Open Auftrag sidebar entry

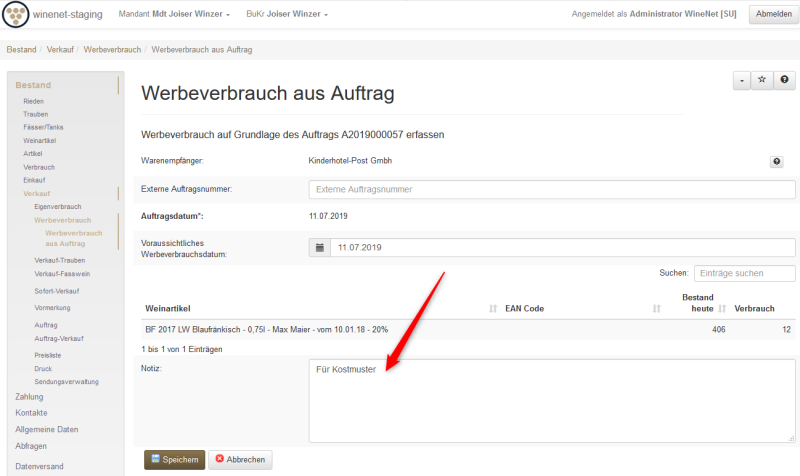tap(46, 325)
